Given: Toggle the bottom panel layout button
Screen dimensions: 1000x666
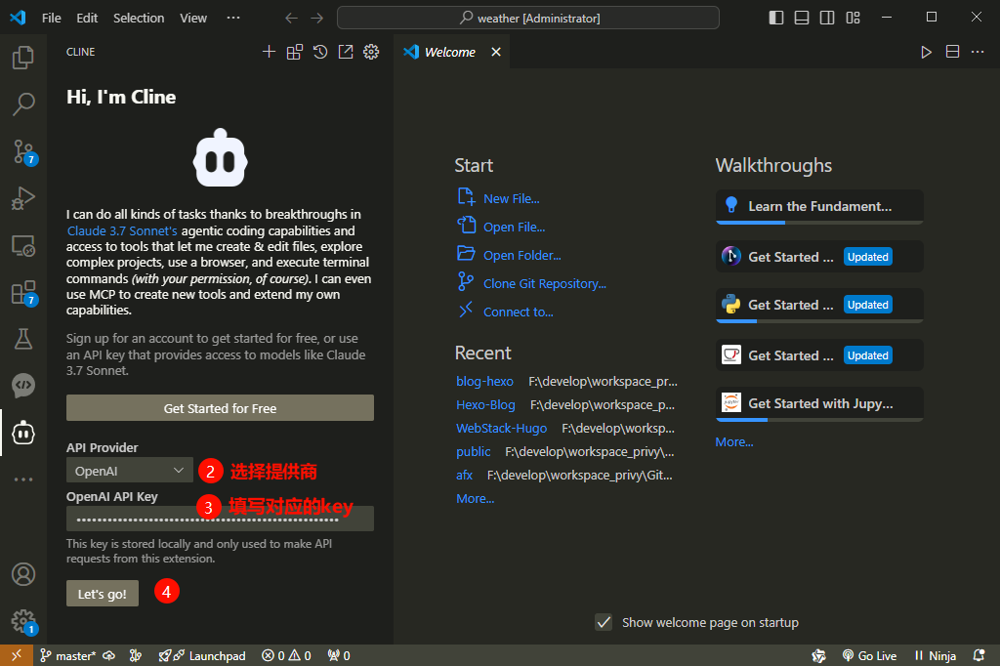Looking at the screenshot, I should (x=802, y=18).
